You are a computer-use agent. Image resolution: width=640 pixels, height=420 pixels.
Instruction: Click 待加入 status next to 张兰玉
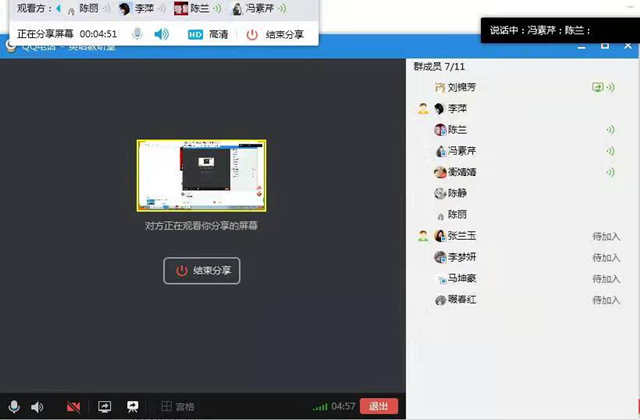click(x=606, y=236)
